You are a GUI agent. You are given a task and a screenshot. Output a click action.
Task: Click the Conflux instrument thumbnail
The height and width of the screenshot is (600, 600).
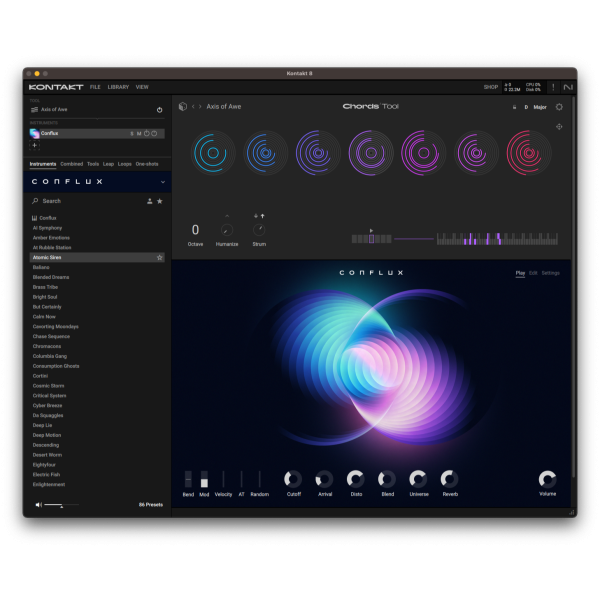tap(34, 134)
